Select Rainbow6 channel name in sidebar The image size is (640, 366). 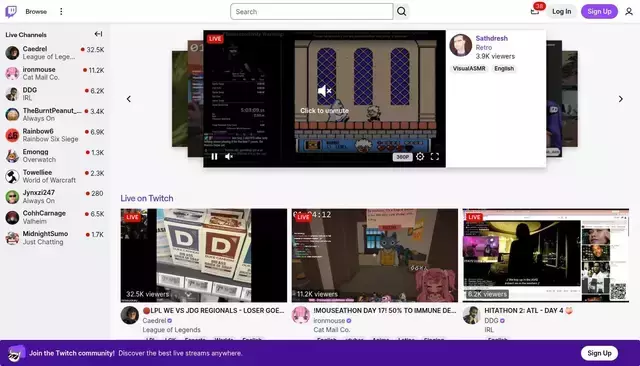click(38, 131)
